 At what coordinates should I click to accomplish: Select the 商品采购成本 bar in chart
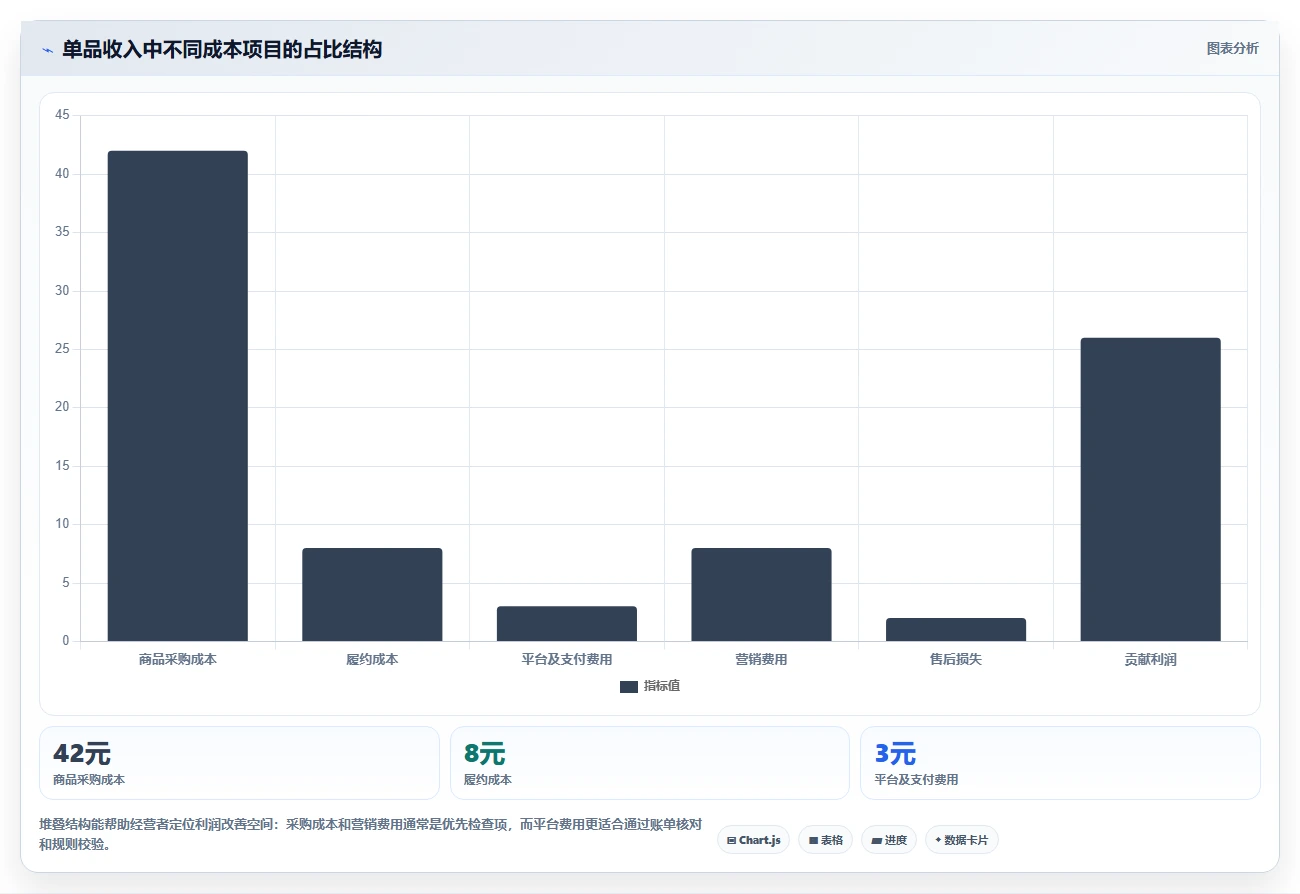pyautogui.click(x=178, y=396)
